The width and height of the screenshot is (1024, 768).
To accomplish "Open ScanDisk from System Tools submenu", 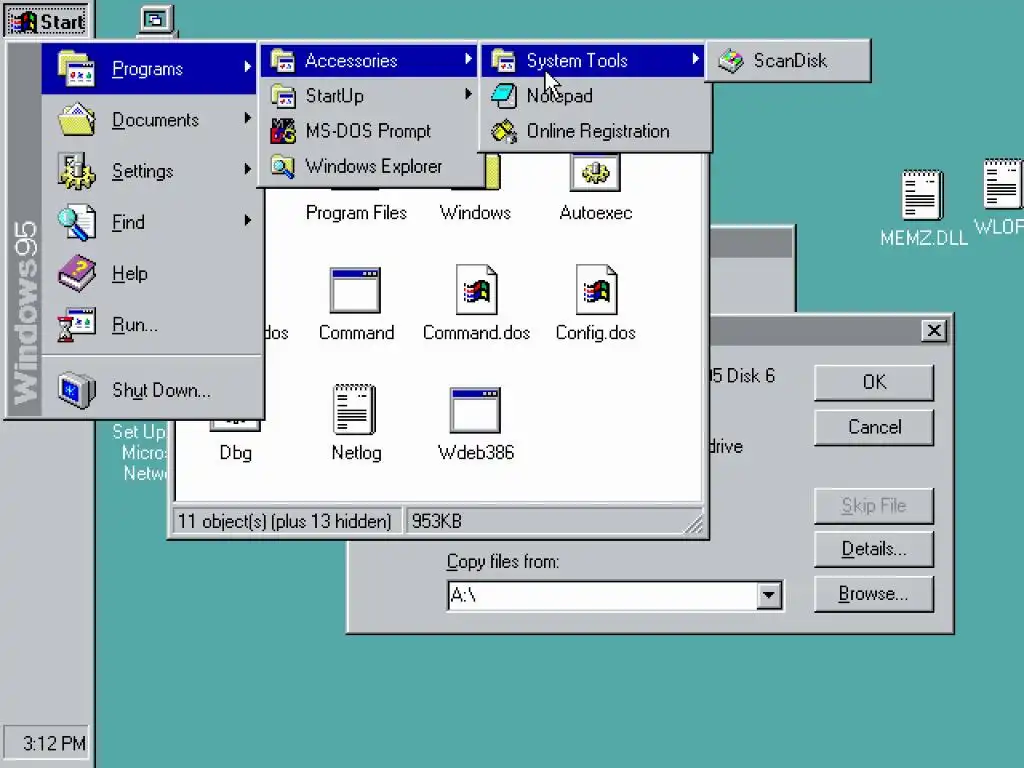I will (x=788, y=61).
